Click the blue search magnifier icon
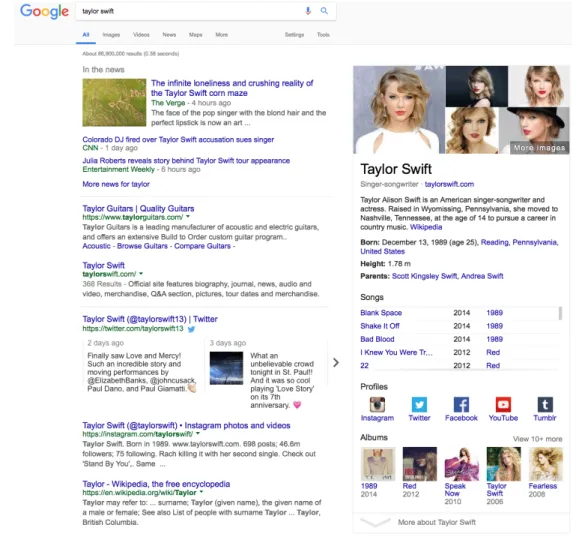This screenshot has height=537, width=576. [324, 11]
